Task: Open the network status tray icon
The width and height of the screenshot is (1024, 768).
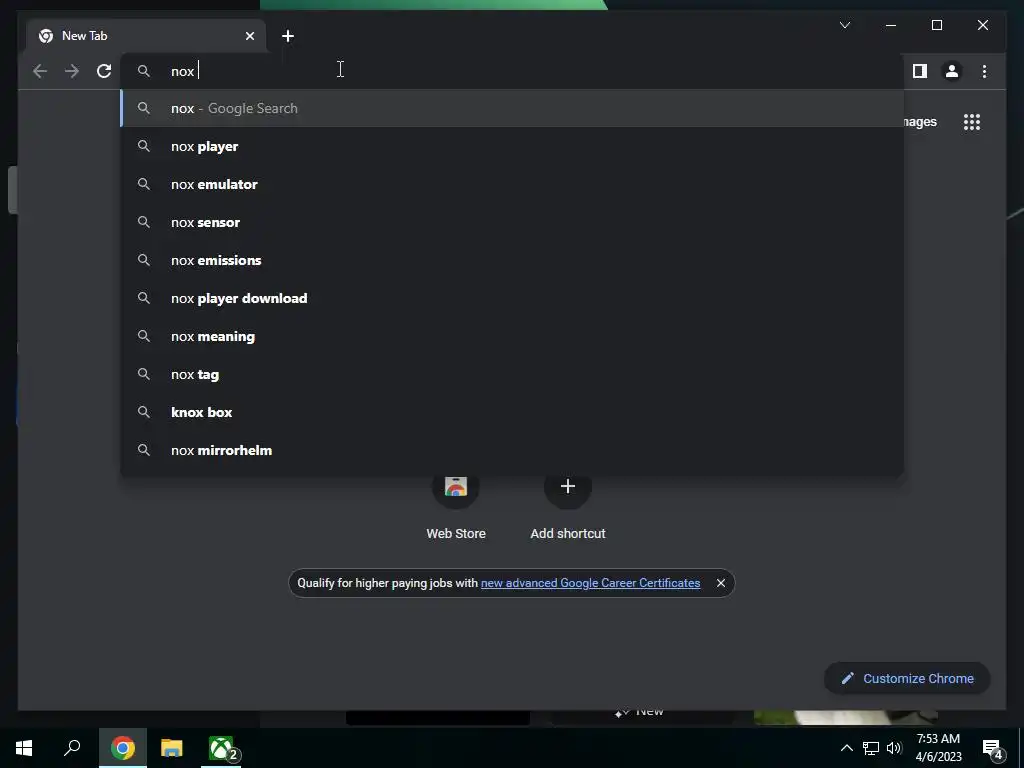Action: tap(871, 748)
